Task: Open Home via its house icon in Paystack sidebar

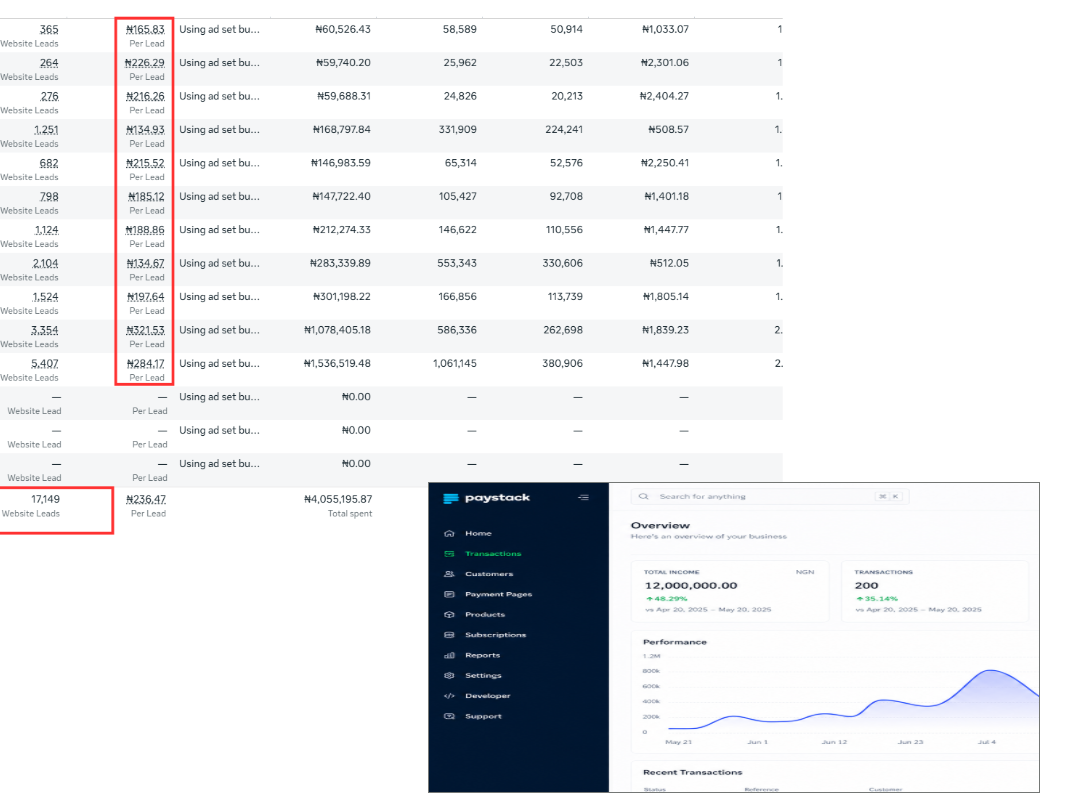Action: 449,533
